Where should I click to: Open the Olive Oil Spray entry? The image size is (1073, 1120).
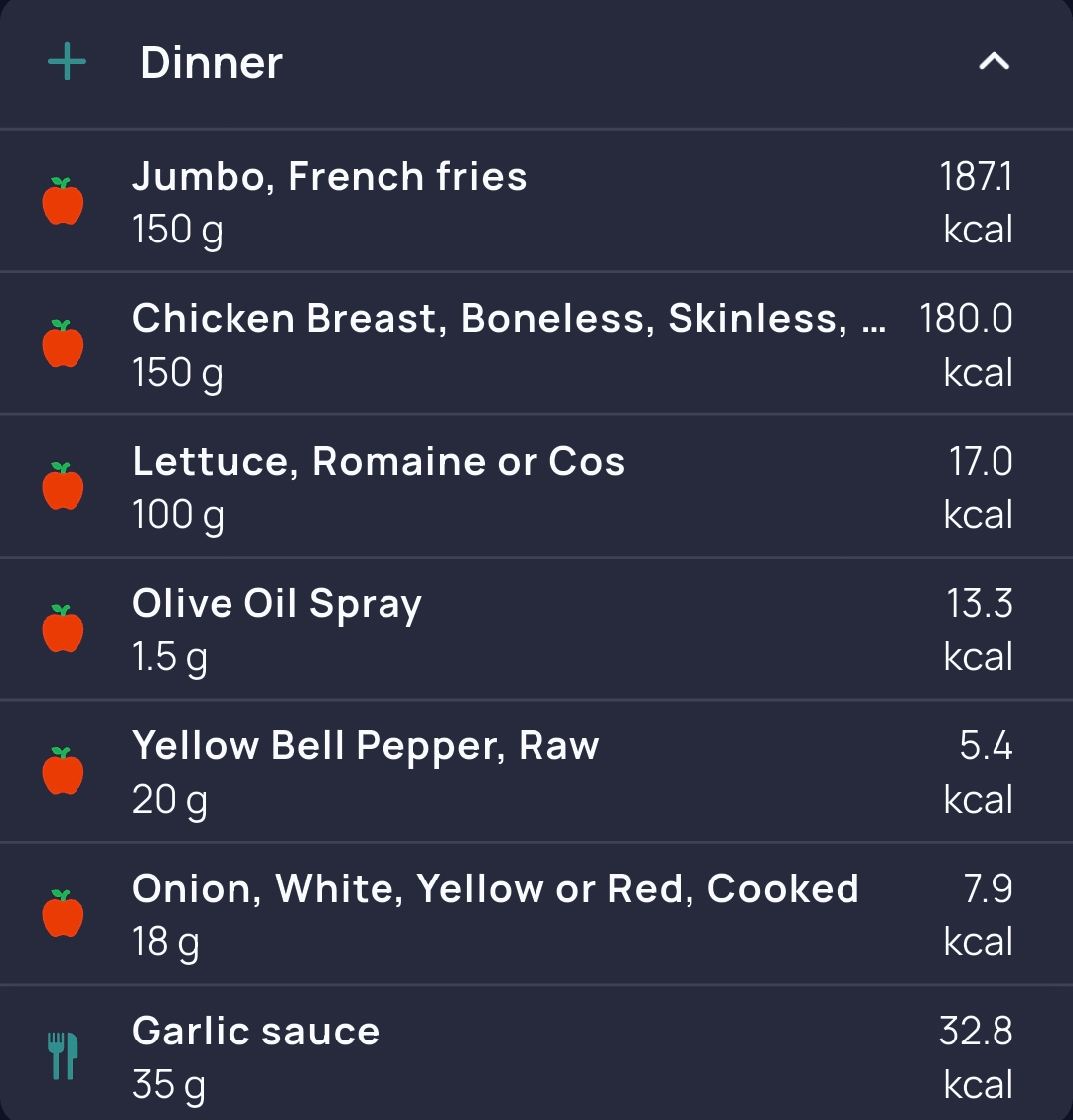(x=536, y=628)
